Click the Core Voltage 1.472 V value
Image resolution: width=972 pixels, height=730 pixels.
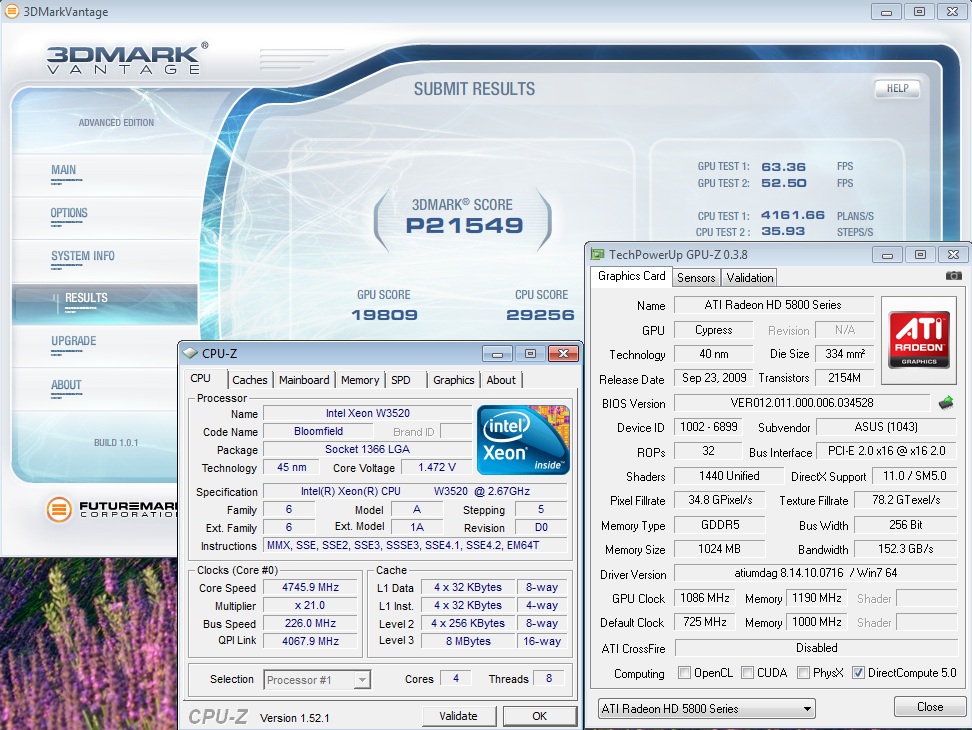pyautogui.click(x=436, y=467)
